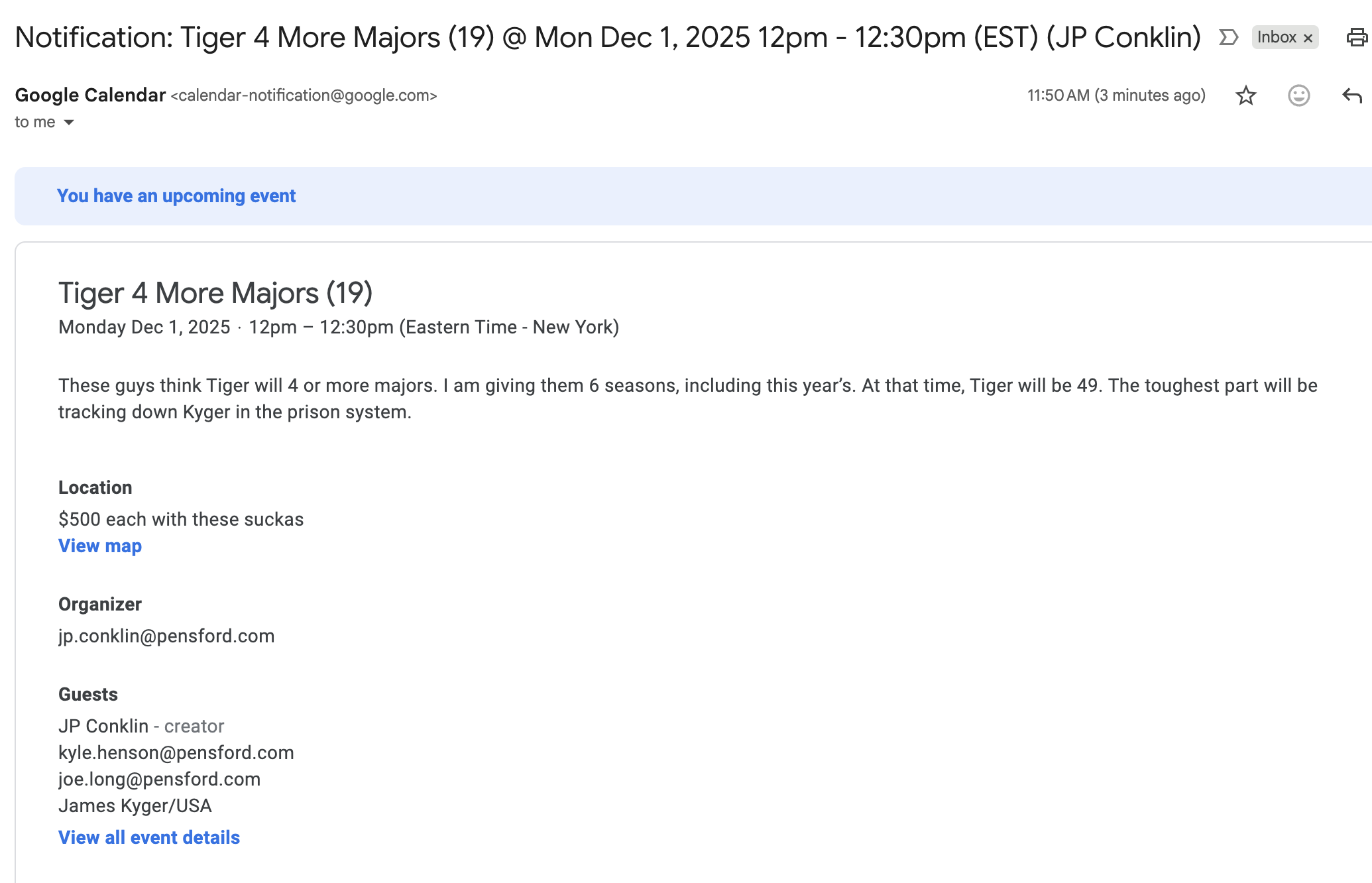Click guest name James Kyger/USA

click(x=135, y=805)
